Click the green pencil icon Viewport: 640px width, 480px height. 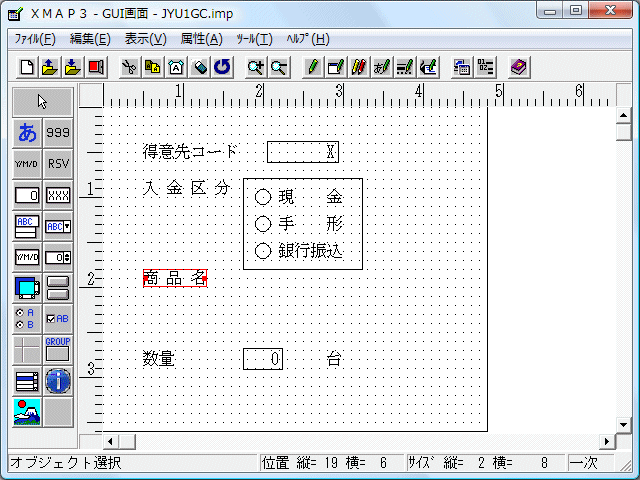click(x=313, y=67)
